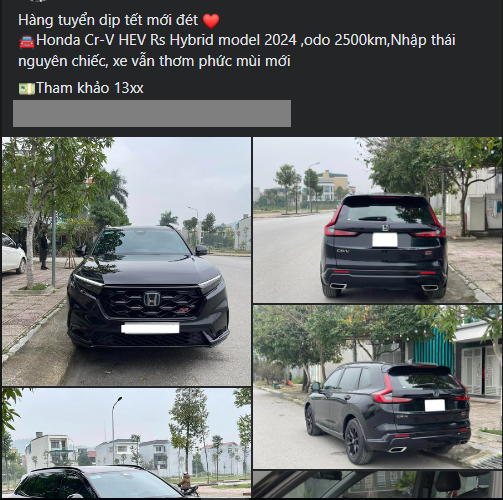503x500 pixels.
Task: Click the Honda emblem on the rear tailgate
Action: click(x=385, y=228)
